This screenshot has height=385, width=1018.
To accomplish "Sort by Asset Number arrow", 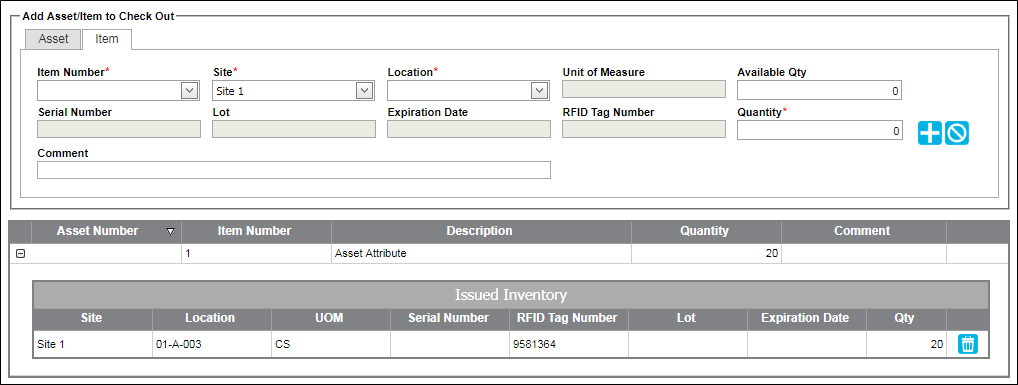I will click(x=170, y=231).
